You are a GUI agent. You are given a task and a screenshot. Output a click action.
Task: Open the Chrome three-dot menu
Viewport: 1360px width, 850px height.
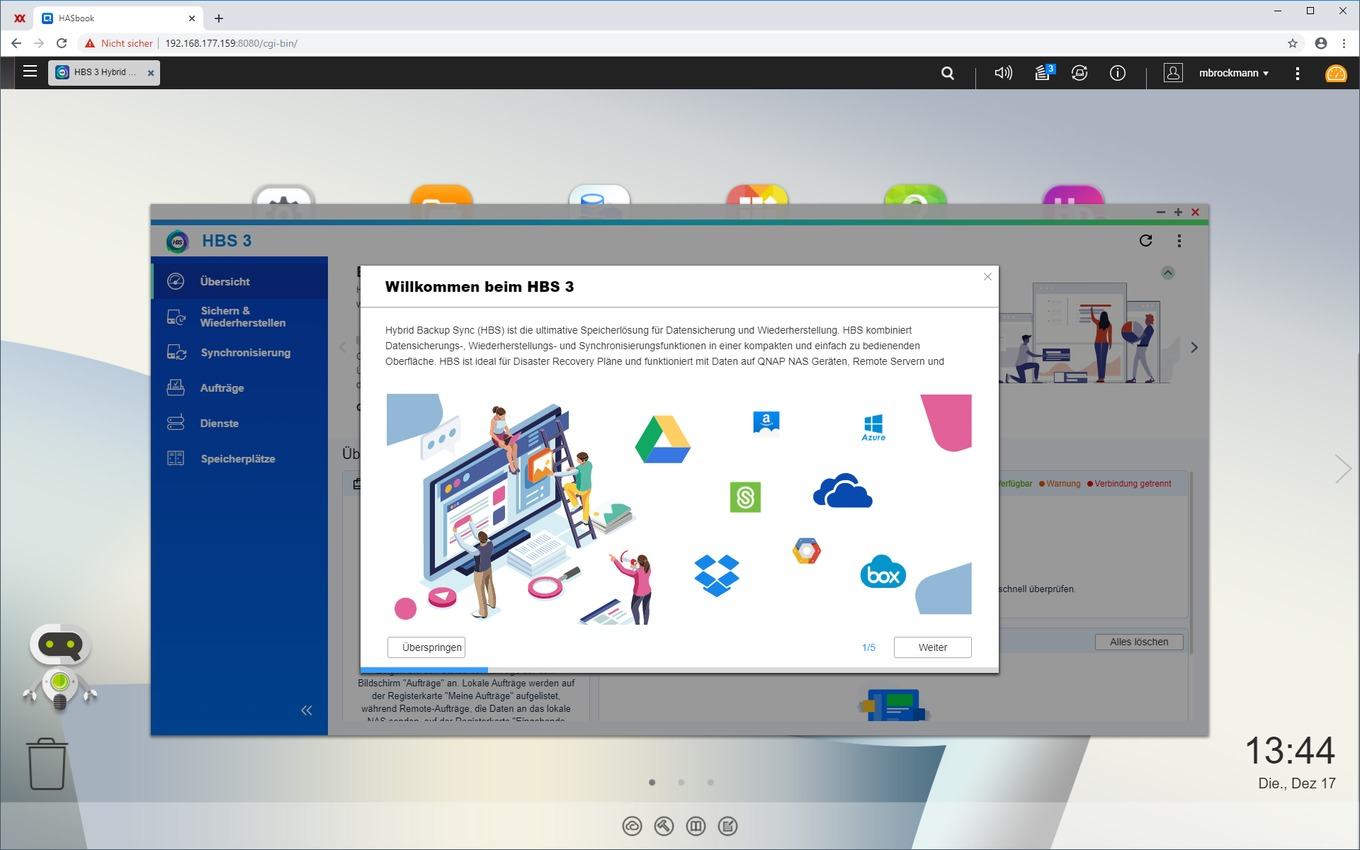1345,43
